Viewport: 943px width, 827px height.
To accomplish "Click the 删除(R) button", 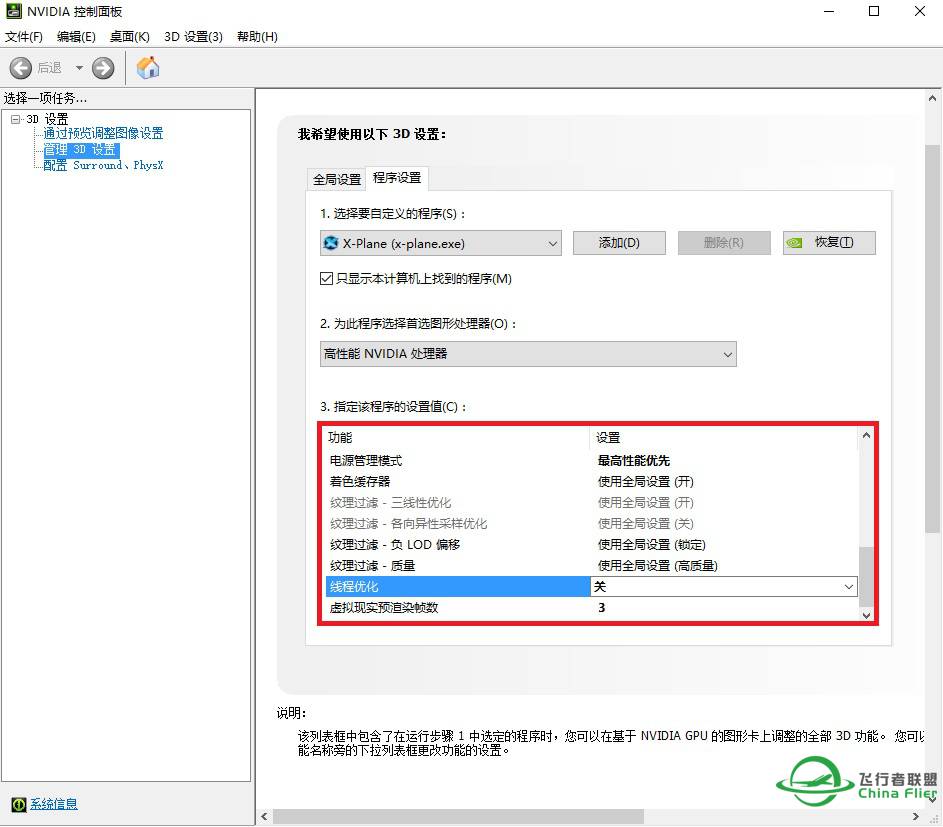I will tap(723, 243).
